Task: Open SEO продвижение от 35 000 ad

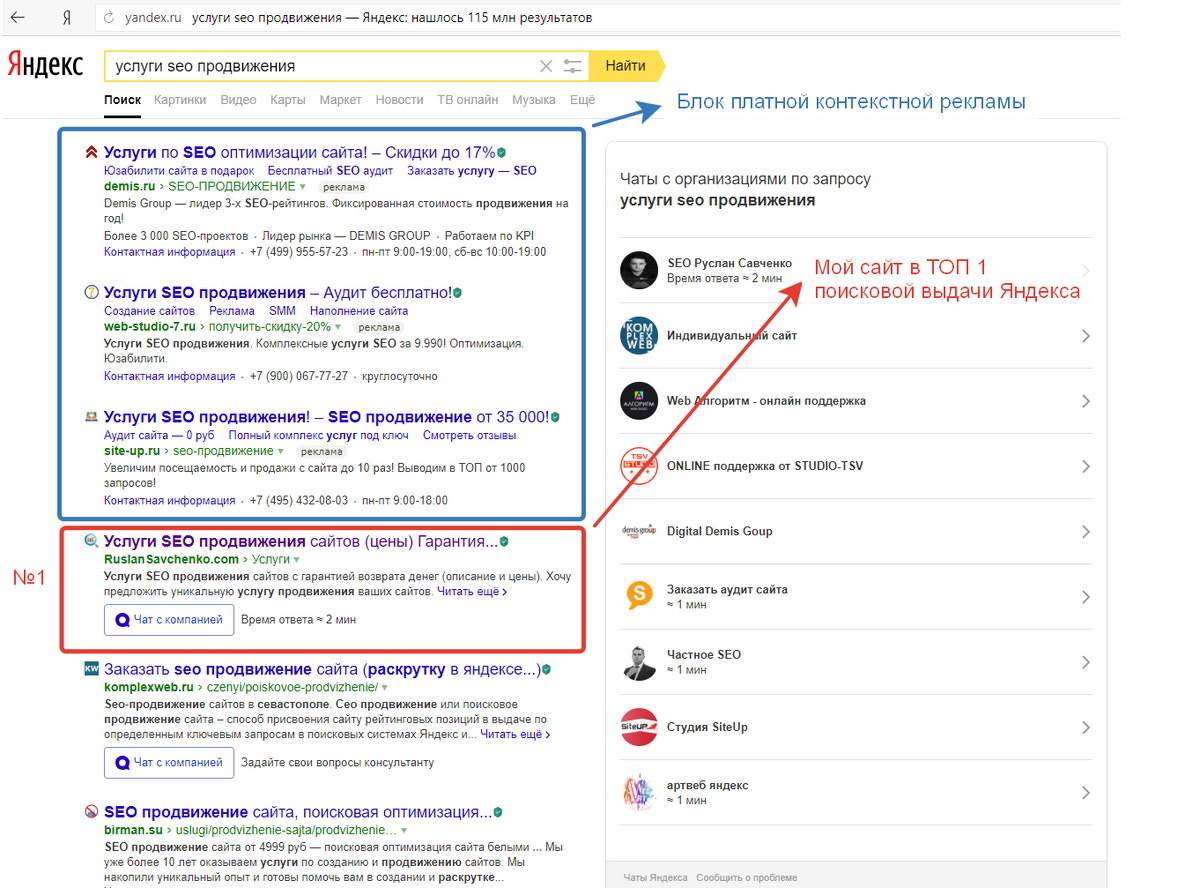Action: pos(326,417)
